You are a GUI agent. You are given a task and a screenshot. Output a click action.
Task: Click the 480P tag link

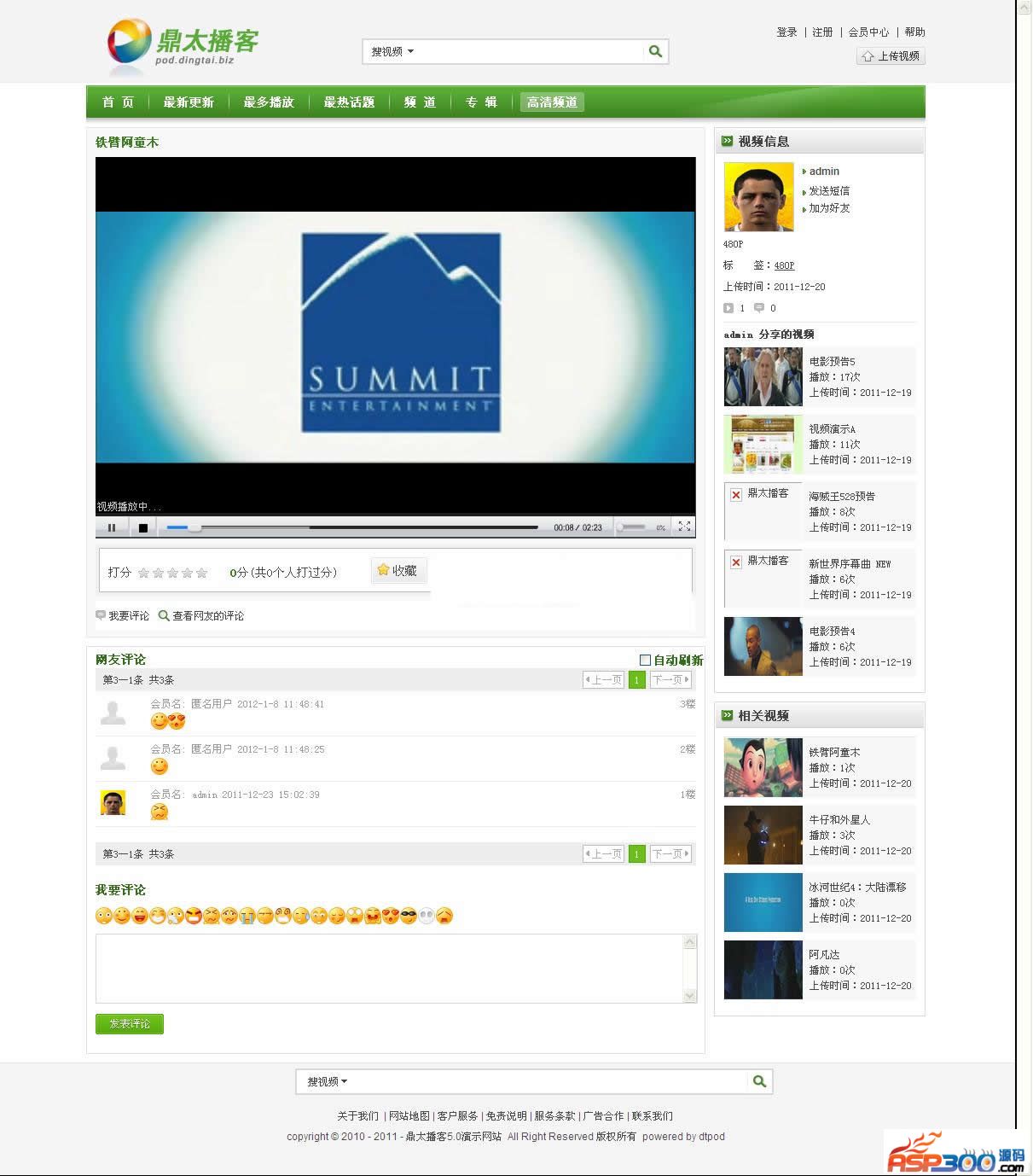(x=784, y=265)
